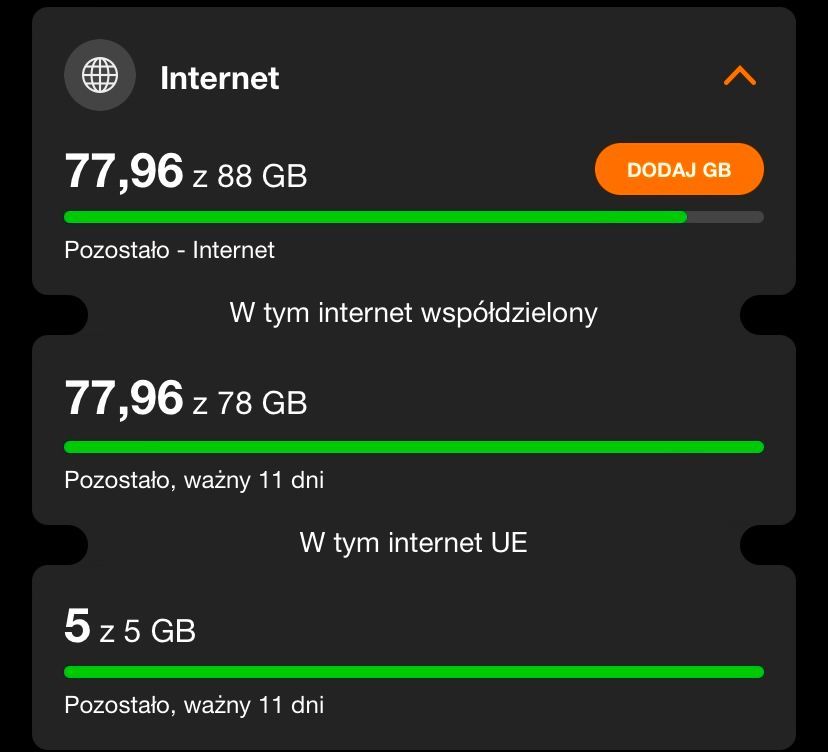828x752 pixels.
Task: Select the Internet section heading
Action: [x=219, y=78]
